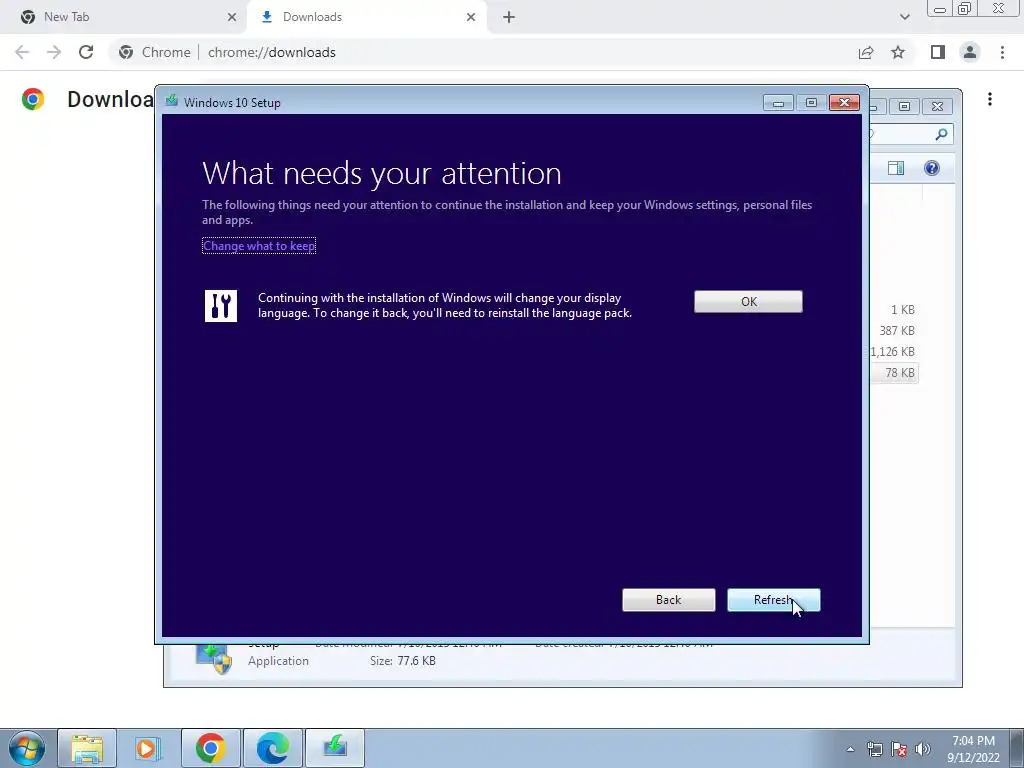Open the Change what to keep link
This screenshot has height=768, width=1024.
[x=259, y=246]
